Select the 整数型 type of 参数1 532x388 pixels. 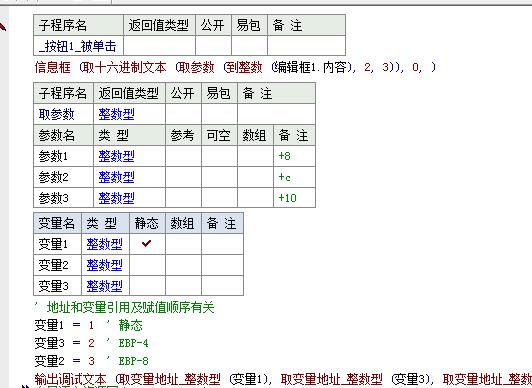[116, 156]
